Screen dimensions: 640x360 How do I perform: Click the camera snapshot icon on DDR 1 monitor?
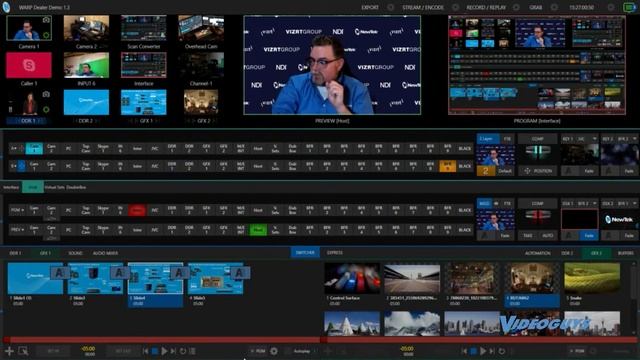(46, 94)
